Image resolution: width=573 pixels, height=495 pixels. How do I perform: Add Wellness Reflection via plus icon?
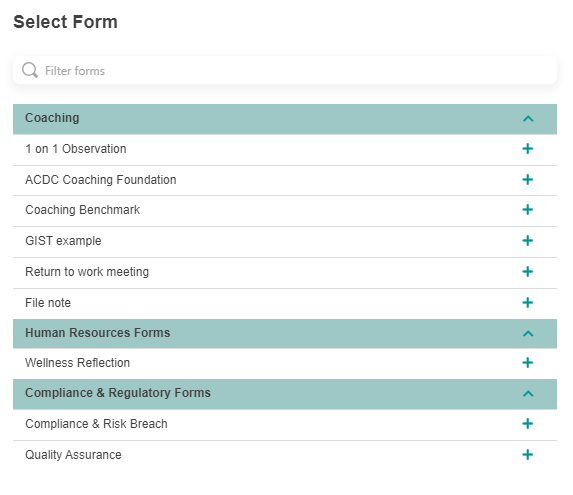[527, 362]
